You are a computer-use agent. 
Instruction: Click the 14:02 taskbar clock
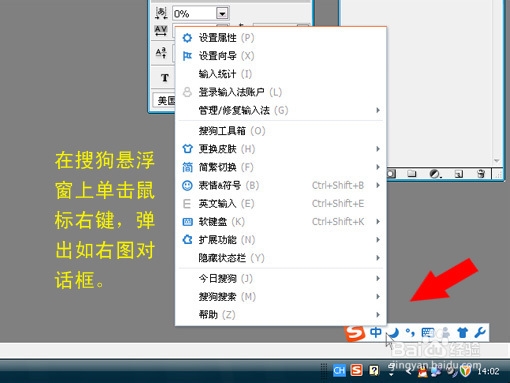488,371
